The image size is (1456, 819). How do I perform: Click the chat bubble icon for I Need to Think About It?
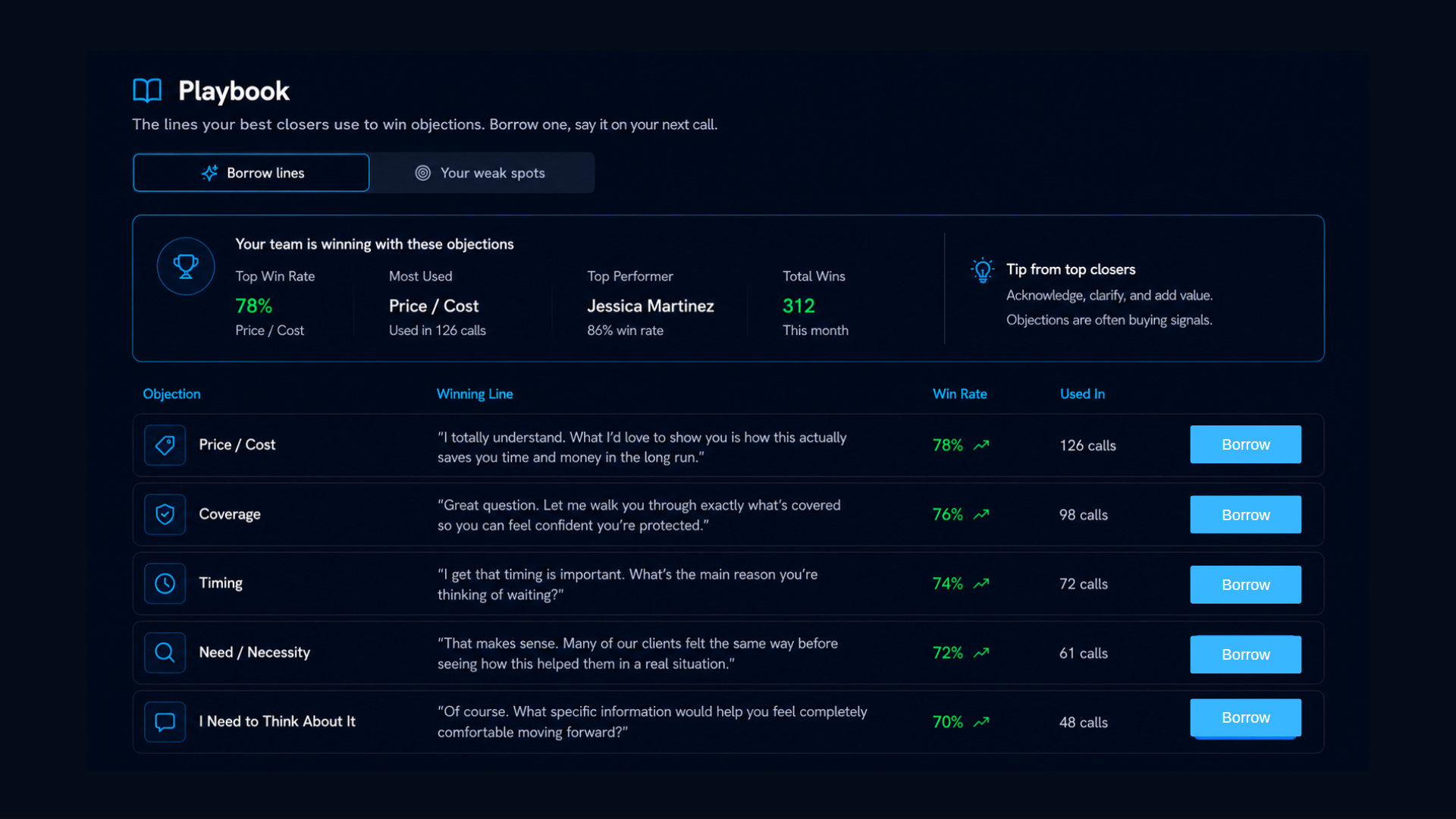pyautogui.click(x=165, y=722)
